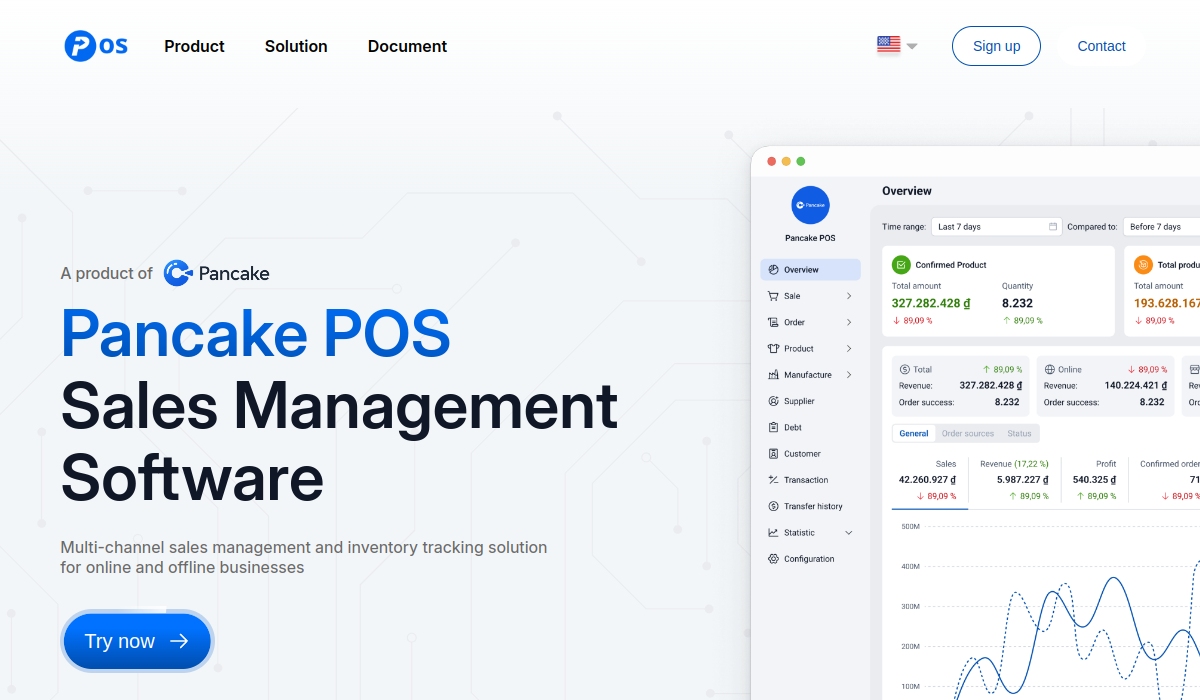Click the US flag language icon

coord(888,45)
